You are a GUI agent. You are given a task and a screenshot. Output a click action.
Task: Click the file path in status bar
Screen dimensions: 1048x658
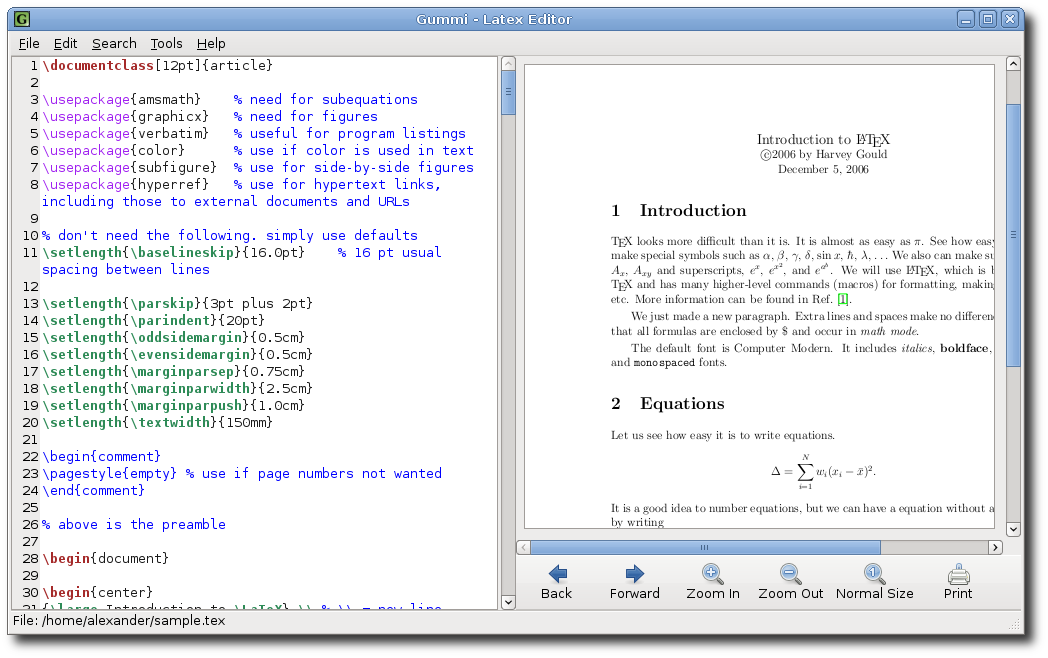(119, 621)
